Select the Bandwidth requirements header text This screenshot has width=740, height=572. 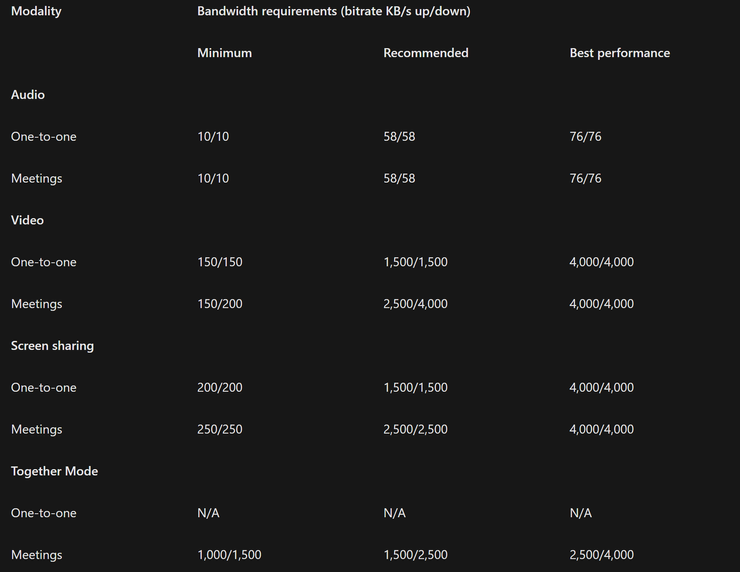[333, 11]
